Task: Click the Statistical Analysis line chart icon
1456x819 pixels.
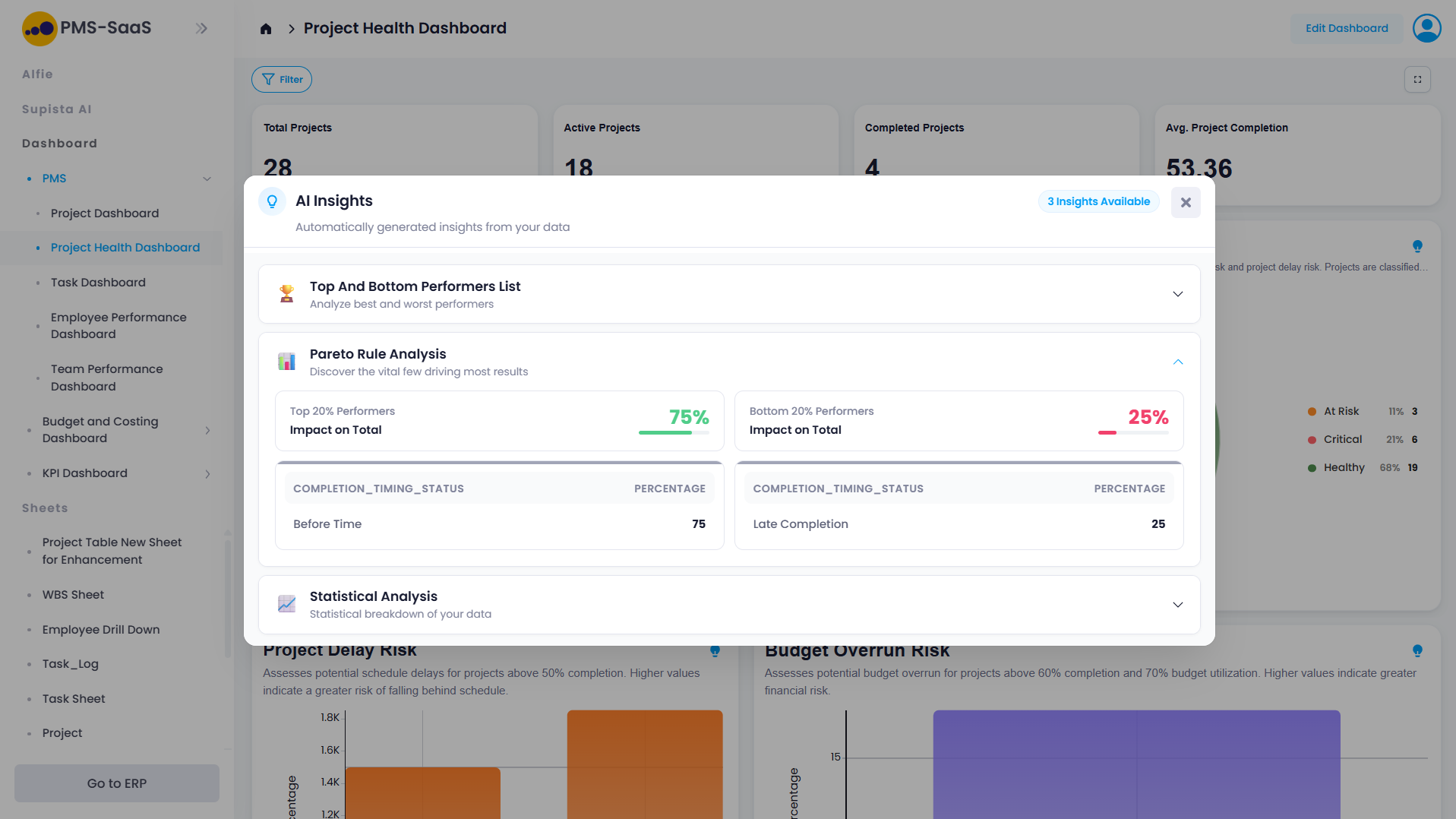Action: coord(286,604)
